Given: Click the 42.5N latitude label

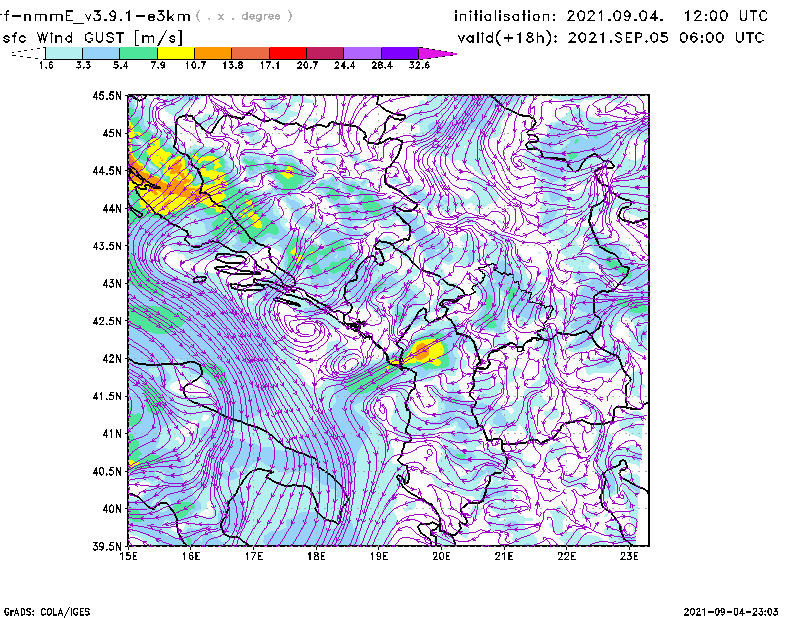Looking at the screenshot, I should (x=107, y=321).
